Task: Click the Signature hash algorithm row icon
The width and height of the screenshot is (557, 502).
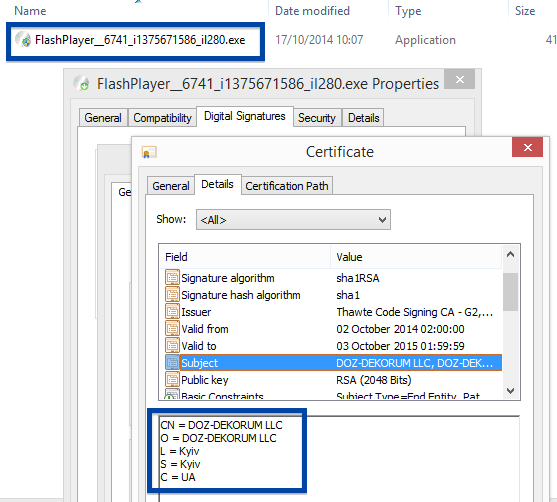Action: coord(172,295)
